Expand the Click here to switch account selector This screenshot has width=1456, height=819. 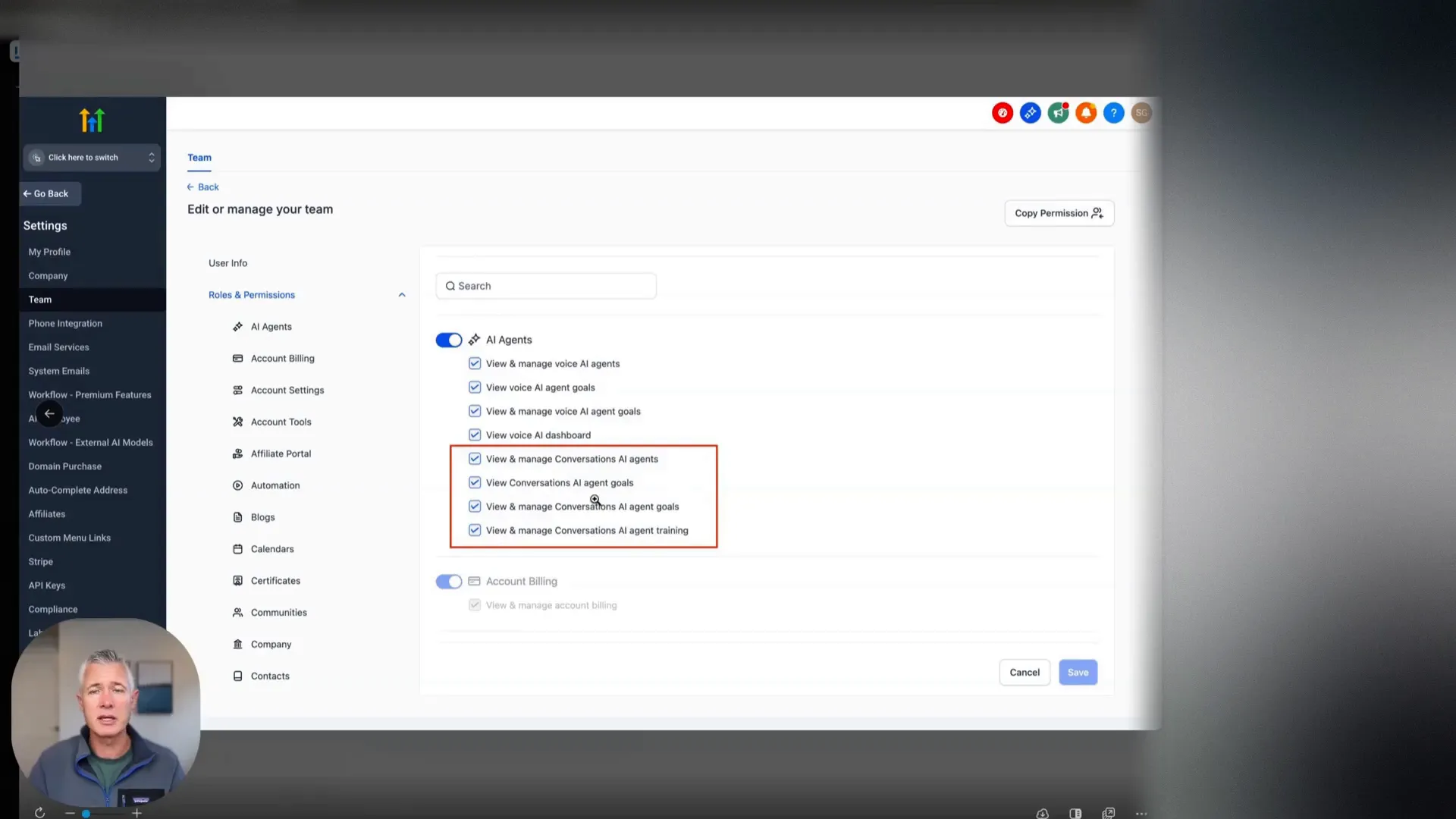(x=91, y=157)
